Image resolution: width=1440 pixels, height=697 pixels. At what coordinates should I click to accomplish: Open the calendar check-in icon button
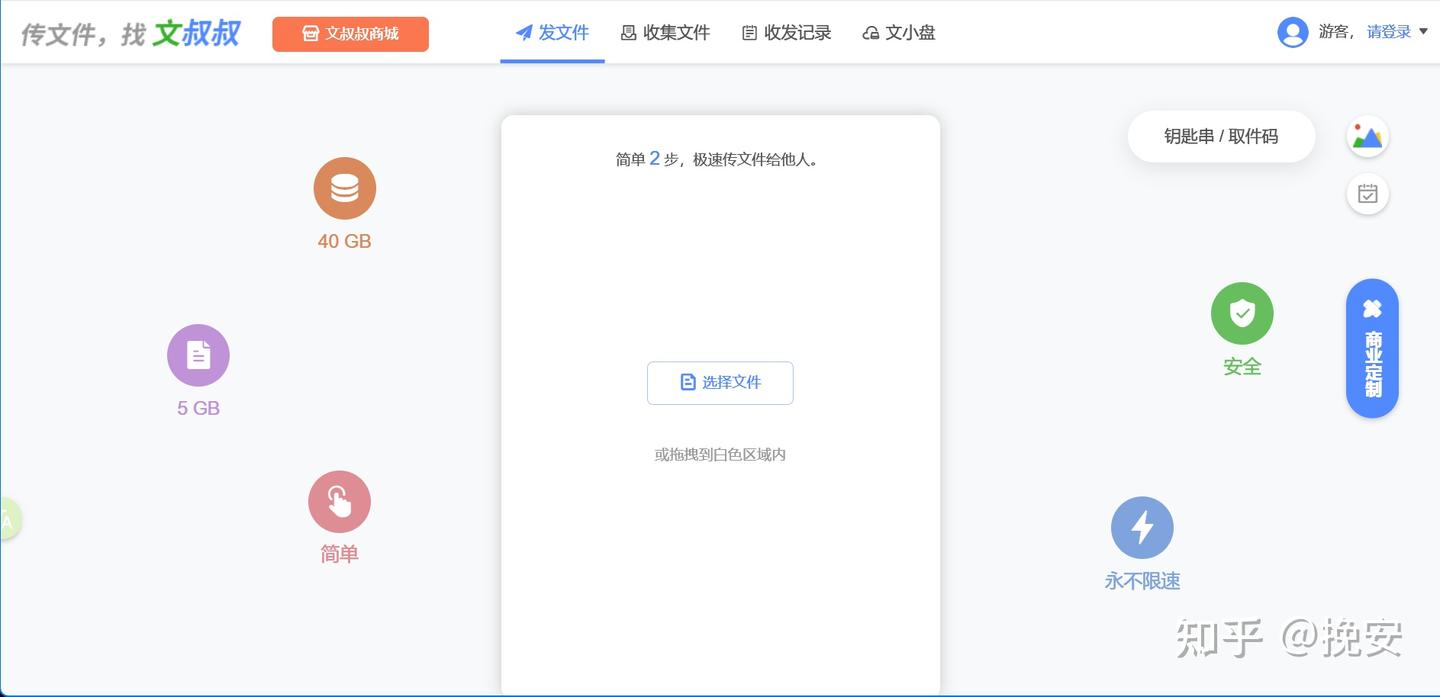tap(1367, 194)
